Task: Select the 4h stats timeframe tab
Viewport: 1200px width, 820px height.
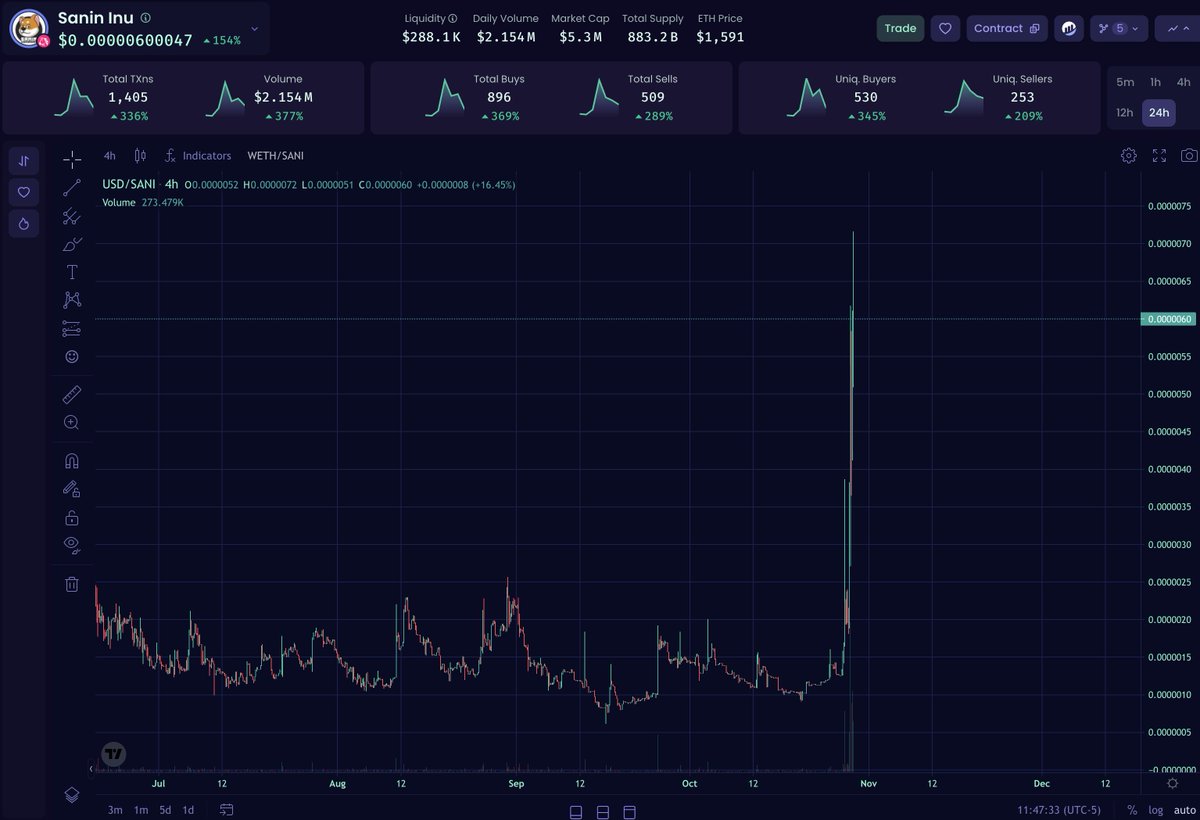Action: [x=1183, y=82]
